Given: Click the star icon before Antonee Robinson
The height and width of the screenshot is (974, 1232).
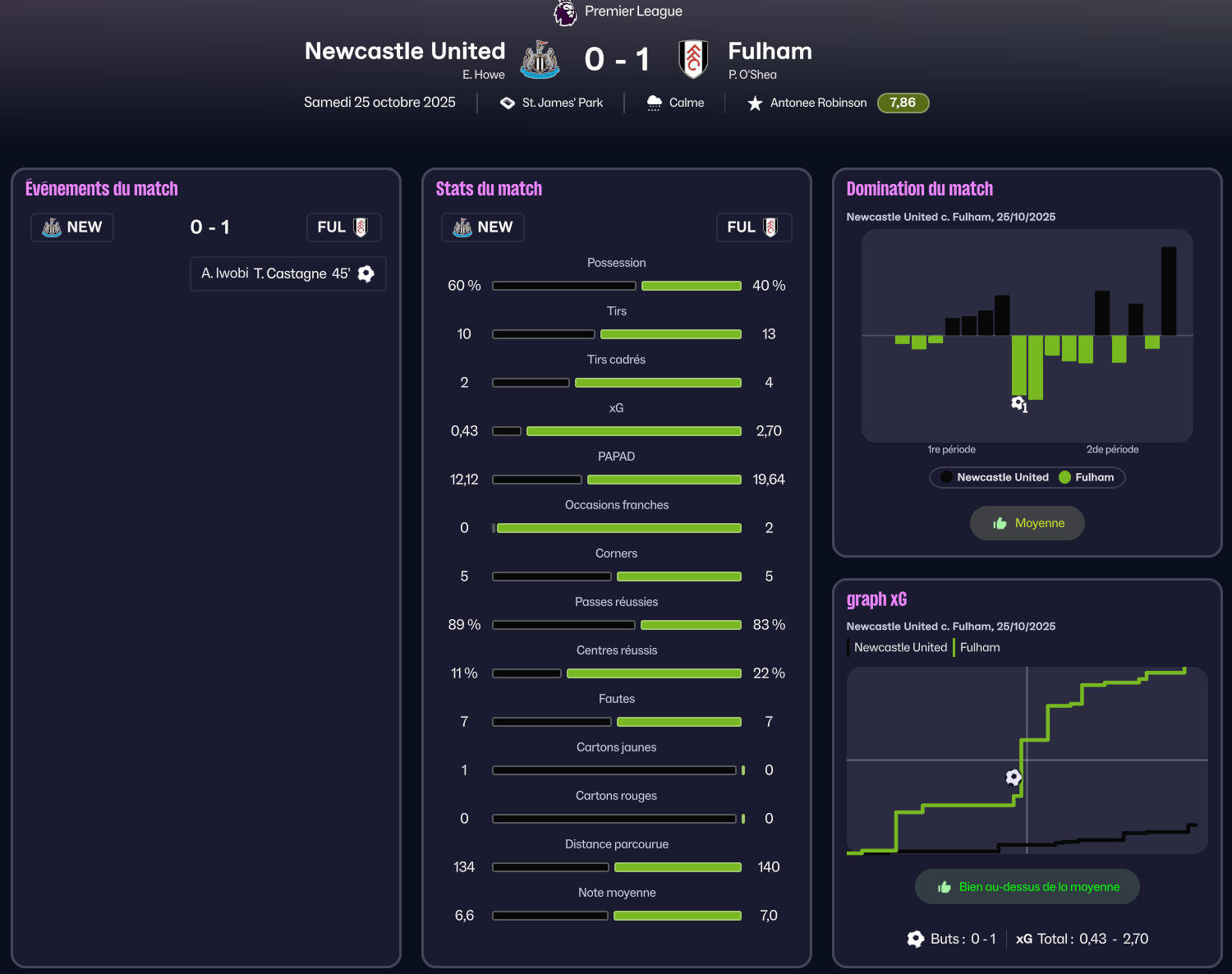Looking at the screenshot, I should pos(755,103).
